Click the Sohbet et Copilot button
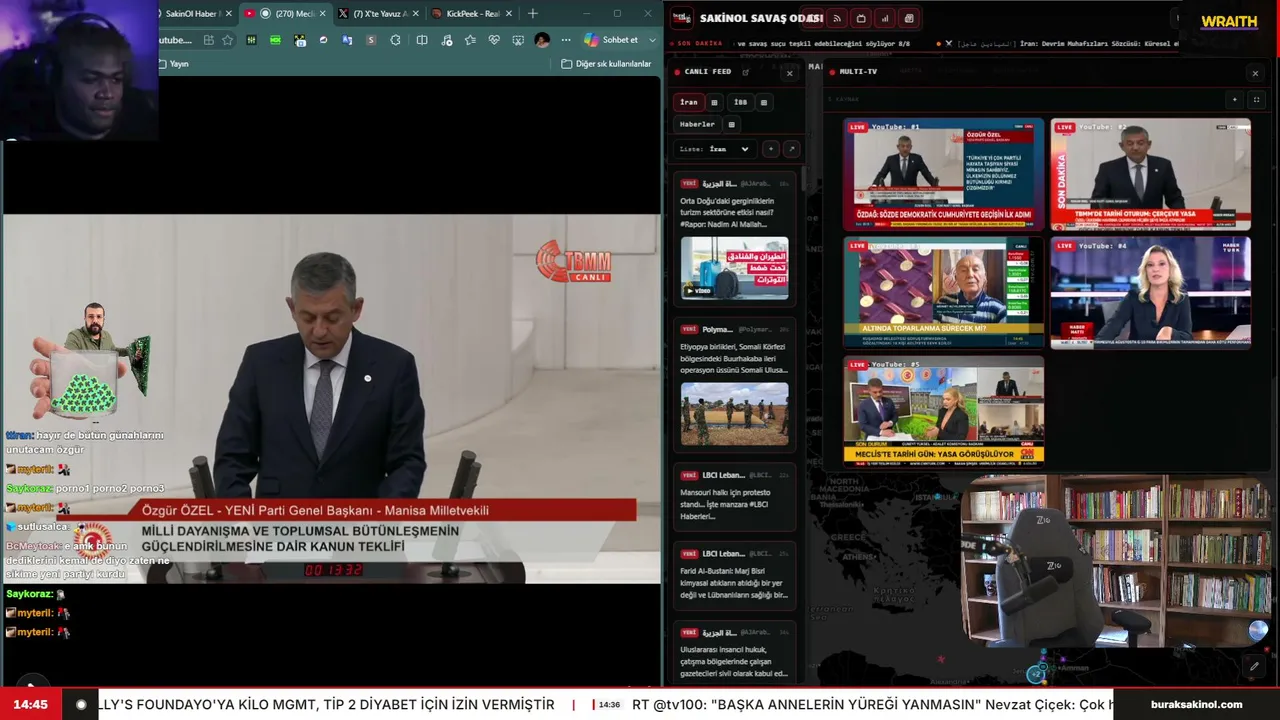Viewport: 1280px width, 720px height. [x=612, y=40]
